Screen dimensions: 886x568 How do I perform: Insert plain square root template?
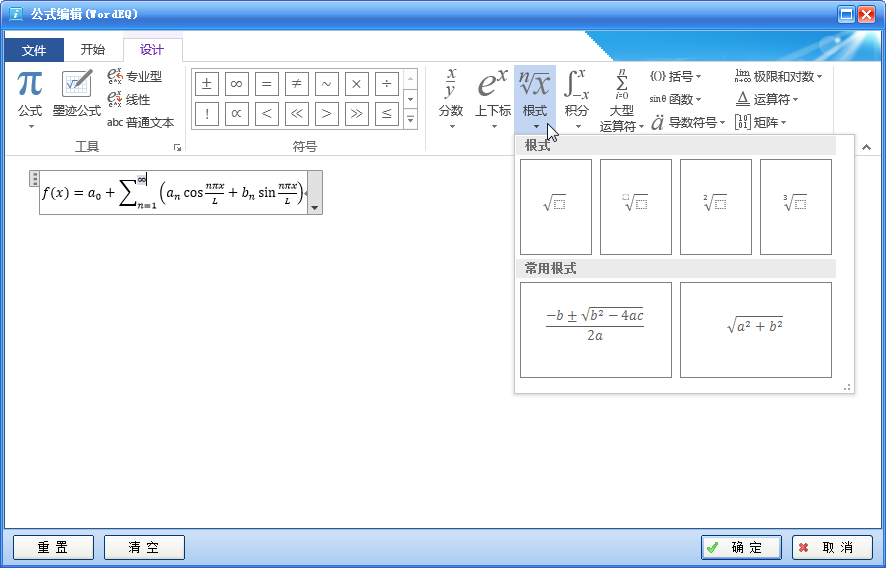pos(556,207)
